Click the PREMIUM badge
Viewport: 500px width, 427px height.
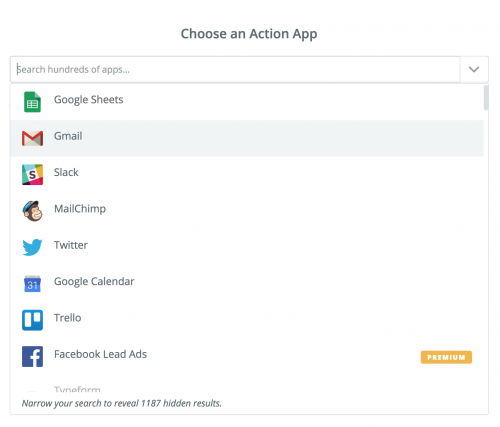(x=446, y=357)
